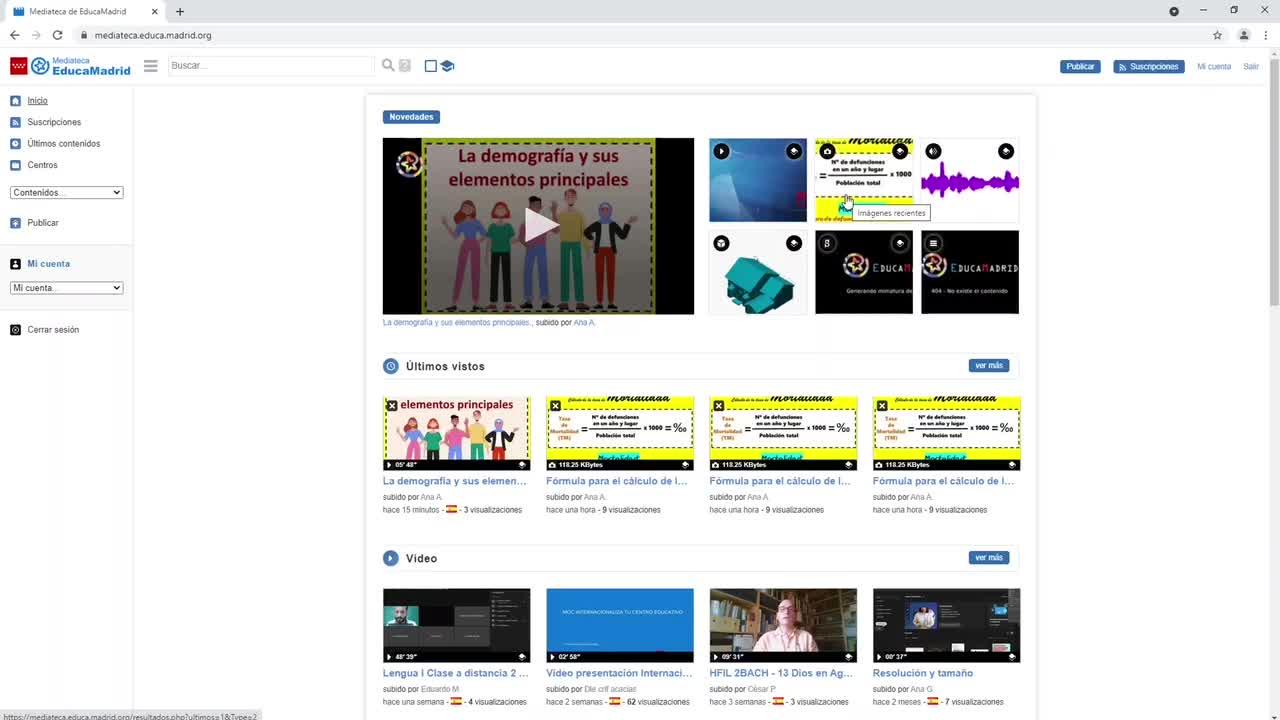Go to Inicio in sidebar
Image resolution: width=1280 pixels, height=720 pixels.
(x=37, y=101)
